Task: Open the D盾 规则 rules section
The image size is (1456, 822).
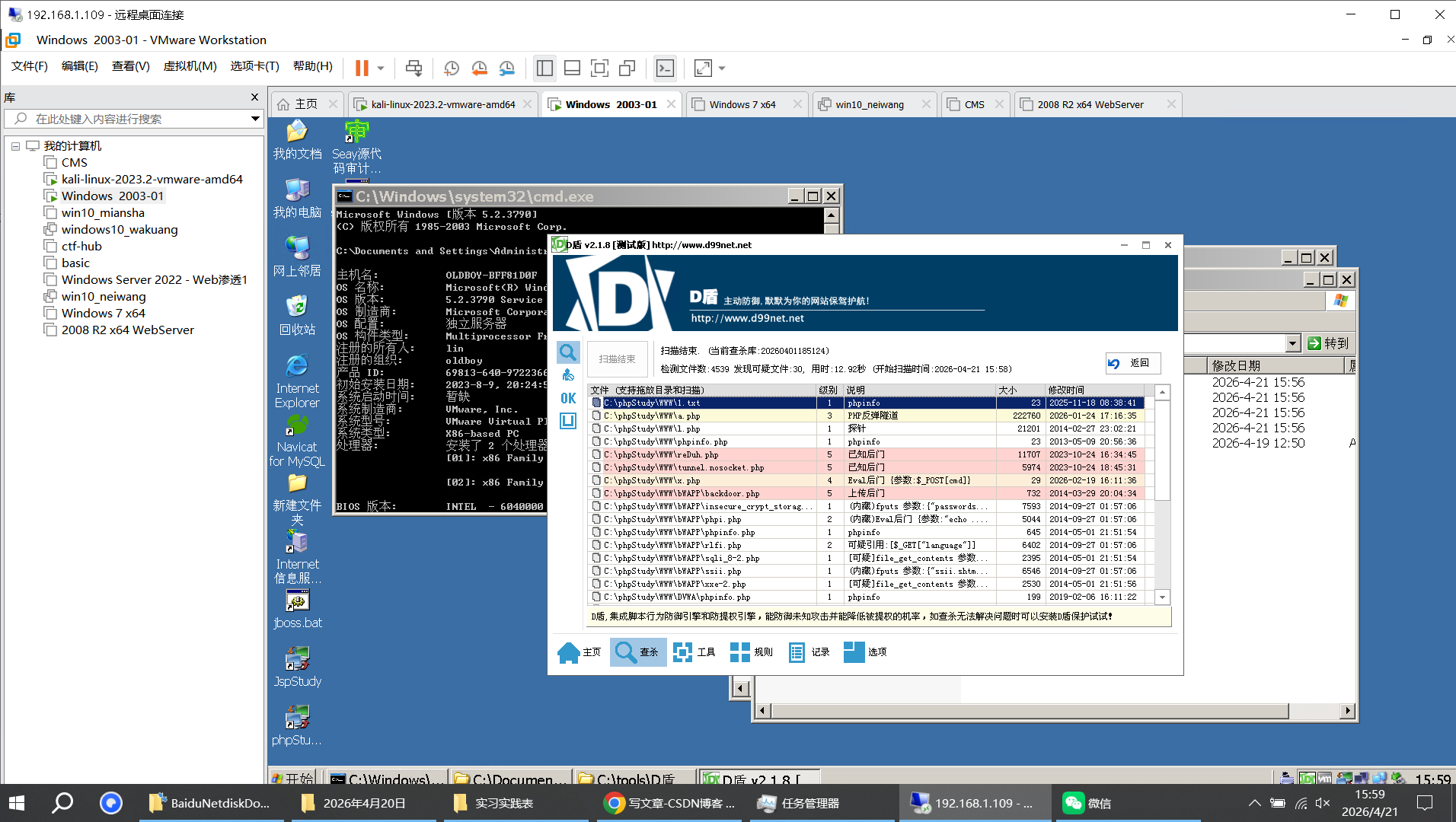Action: [752, 652]
